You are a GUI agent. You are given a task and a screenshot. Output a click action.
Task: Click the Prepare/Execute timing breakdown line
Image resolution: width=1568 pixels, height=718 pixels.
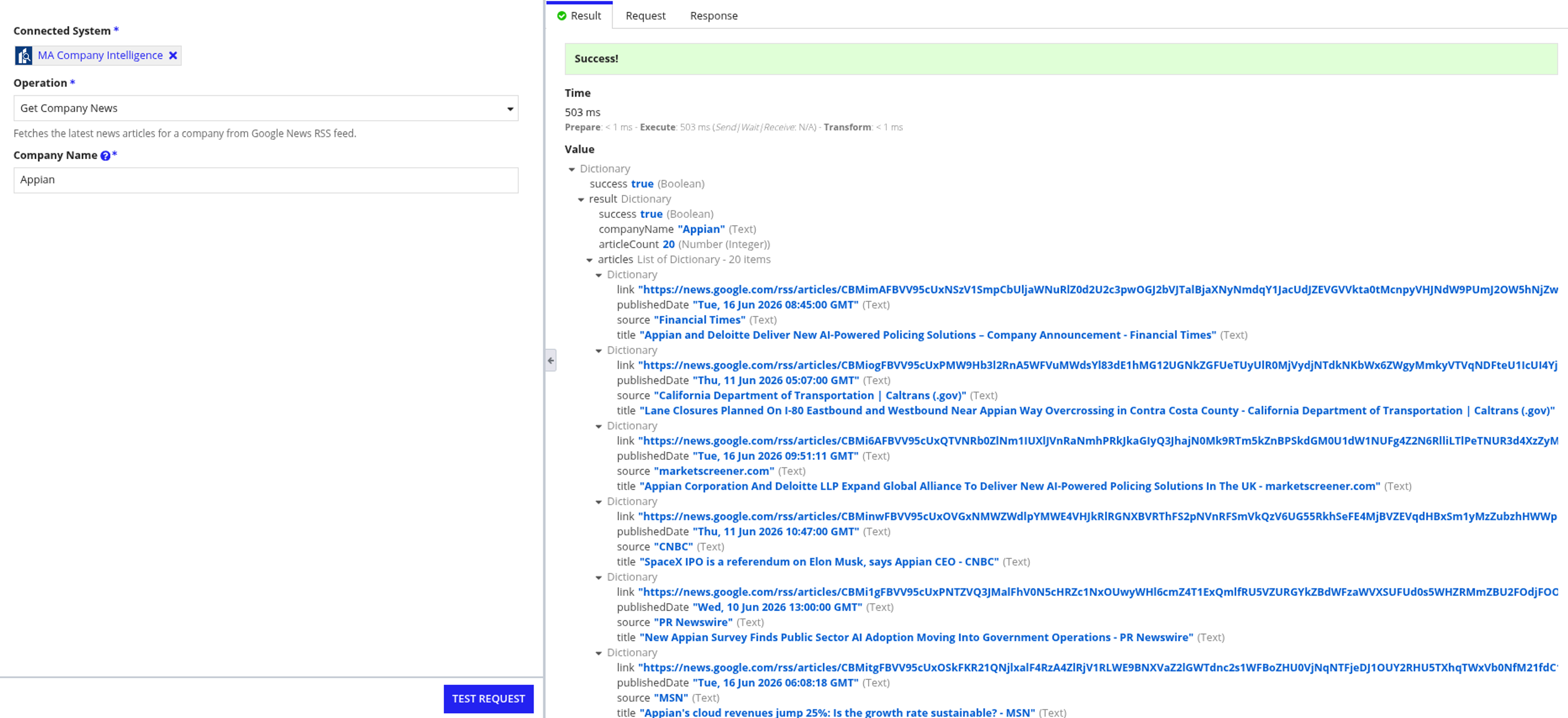point(733,127)
